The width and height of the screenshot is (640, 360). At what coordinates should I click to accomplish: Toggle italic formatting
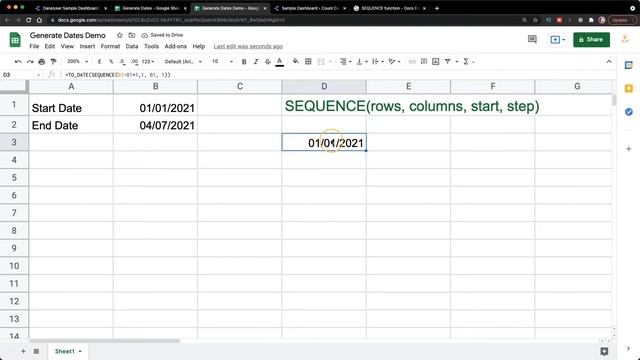(256, 62)
